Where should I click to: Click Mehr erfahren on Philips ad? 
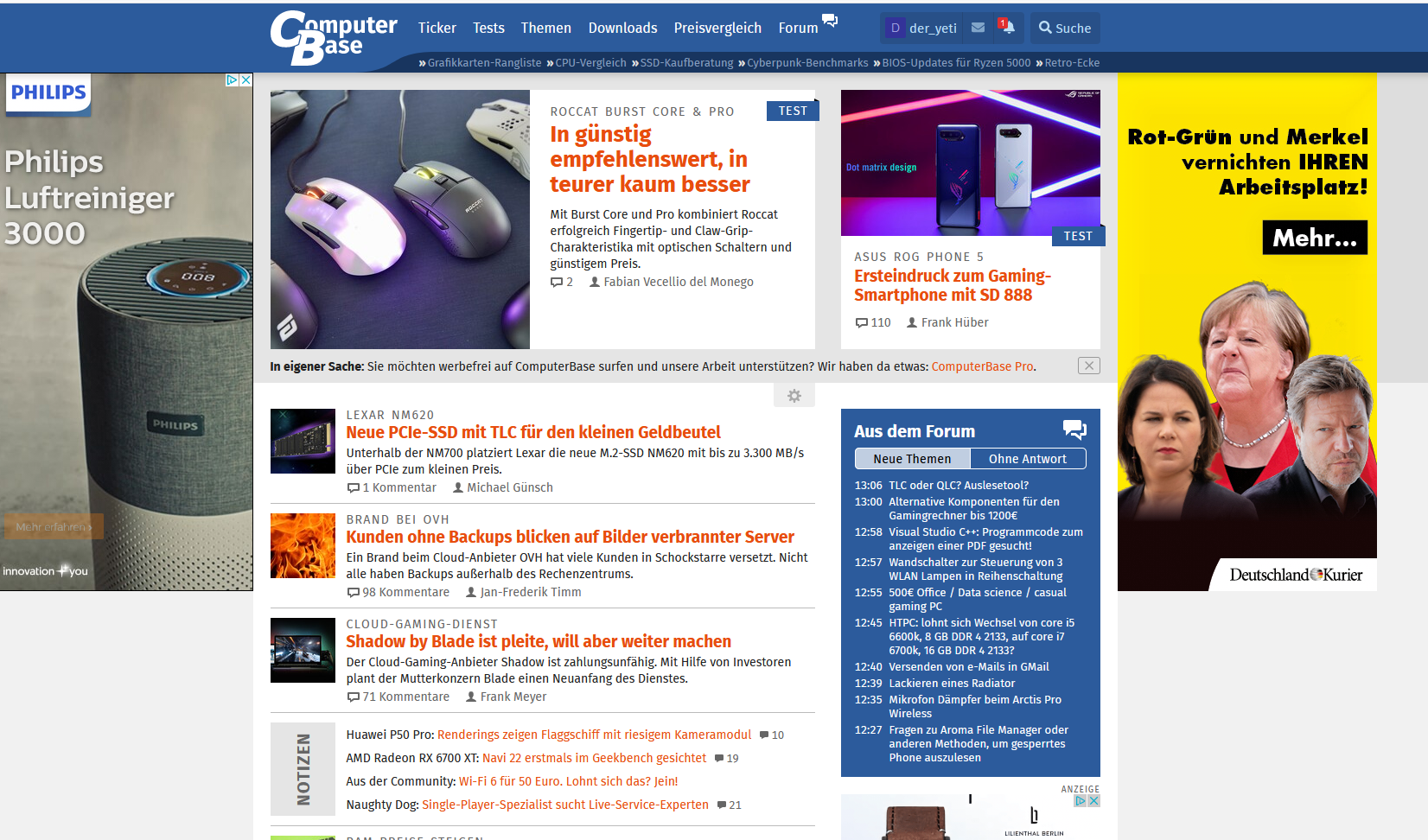point(54,526)
